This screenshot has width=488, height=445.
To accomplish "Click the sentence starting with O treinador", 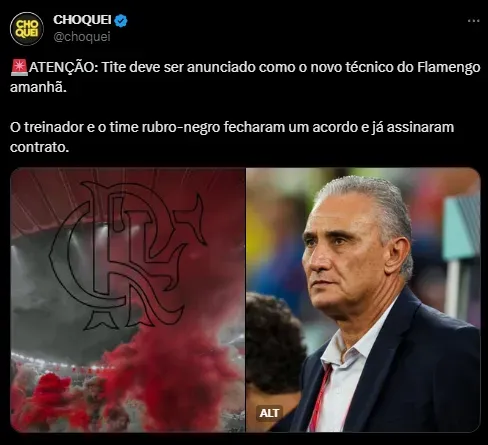I will (232, 137).
